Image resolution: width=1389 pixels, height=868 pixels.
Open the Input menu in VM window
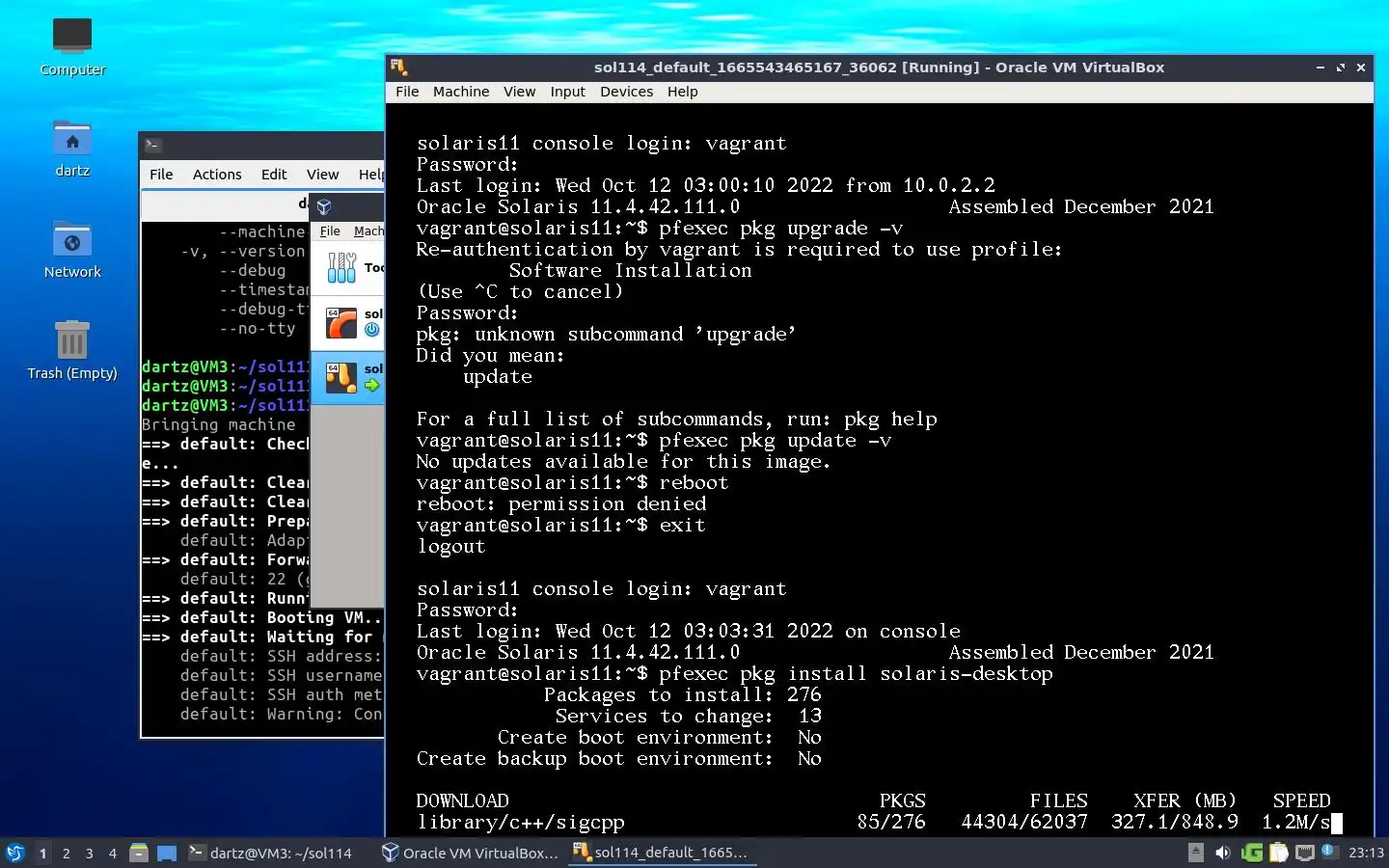[x=568, y=92]
